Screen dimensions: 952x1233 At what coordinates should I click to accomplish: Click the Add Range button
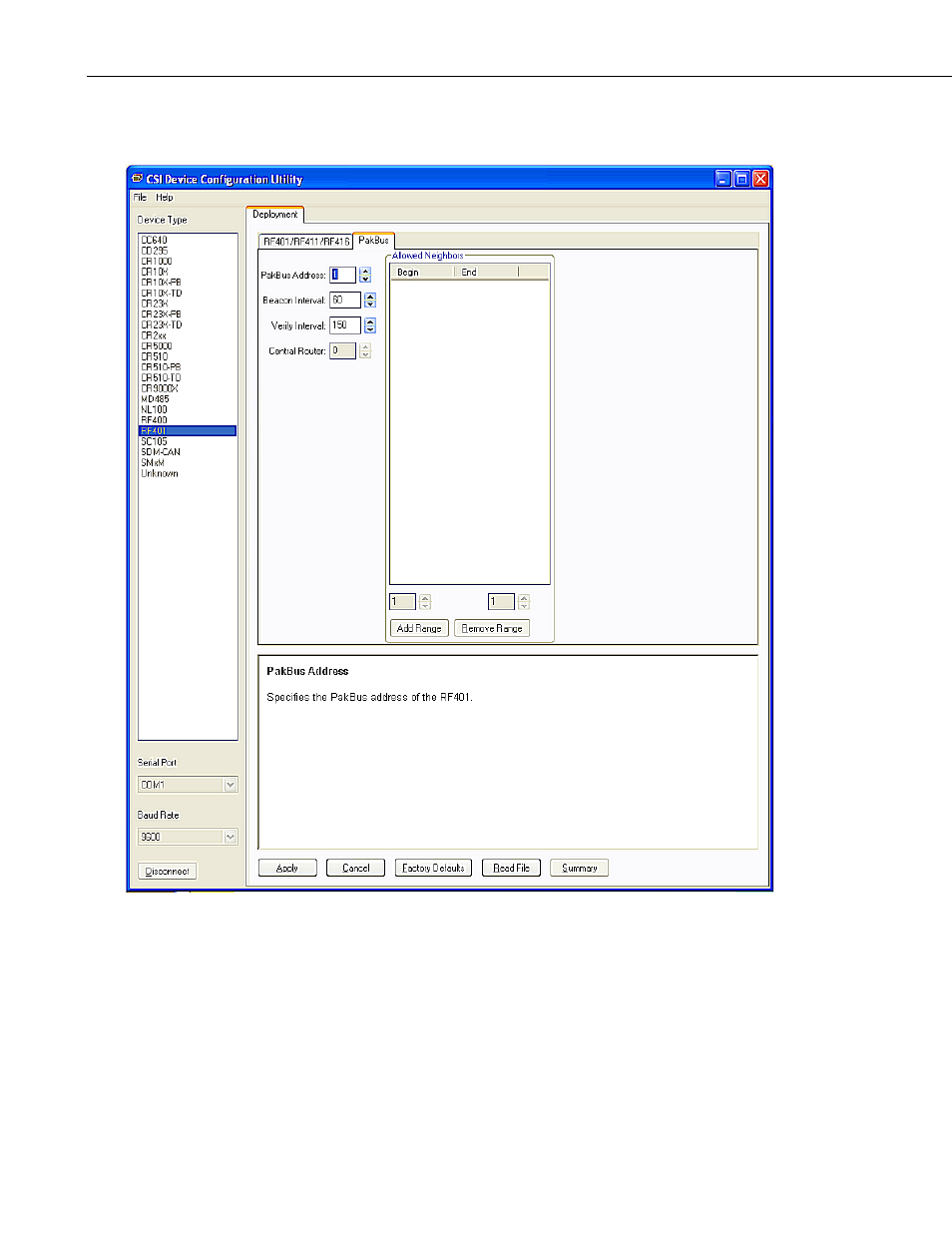(x=419, y=628)
